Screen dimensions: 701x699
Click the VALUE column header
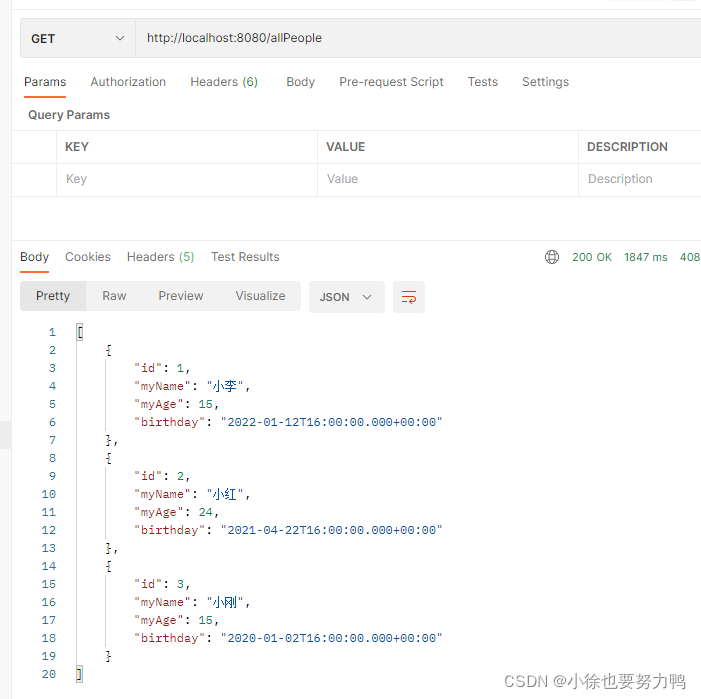click(346, 147)
